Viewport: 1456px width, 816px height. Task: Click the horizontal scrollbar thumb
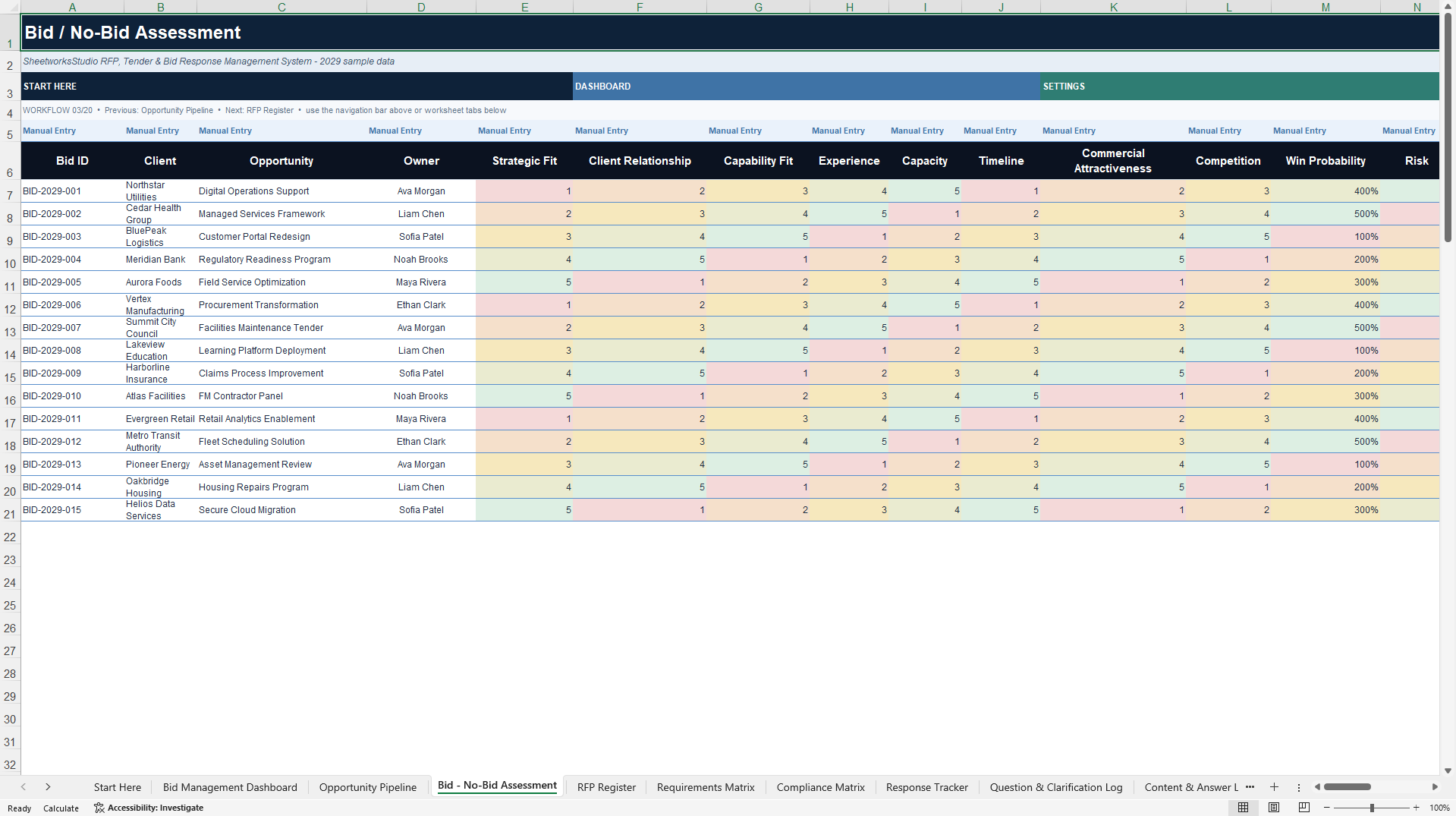point(1348,787)
